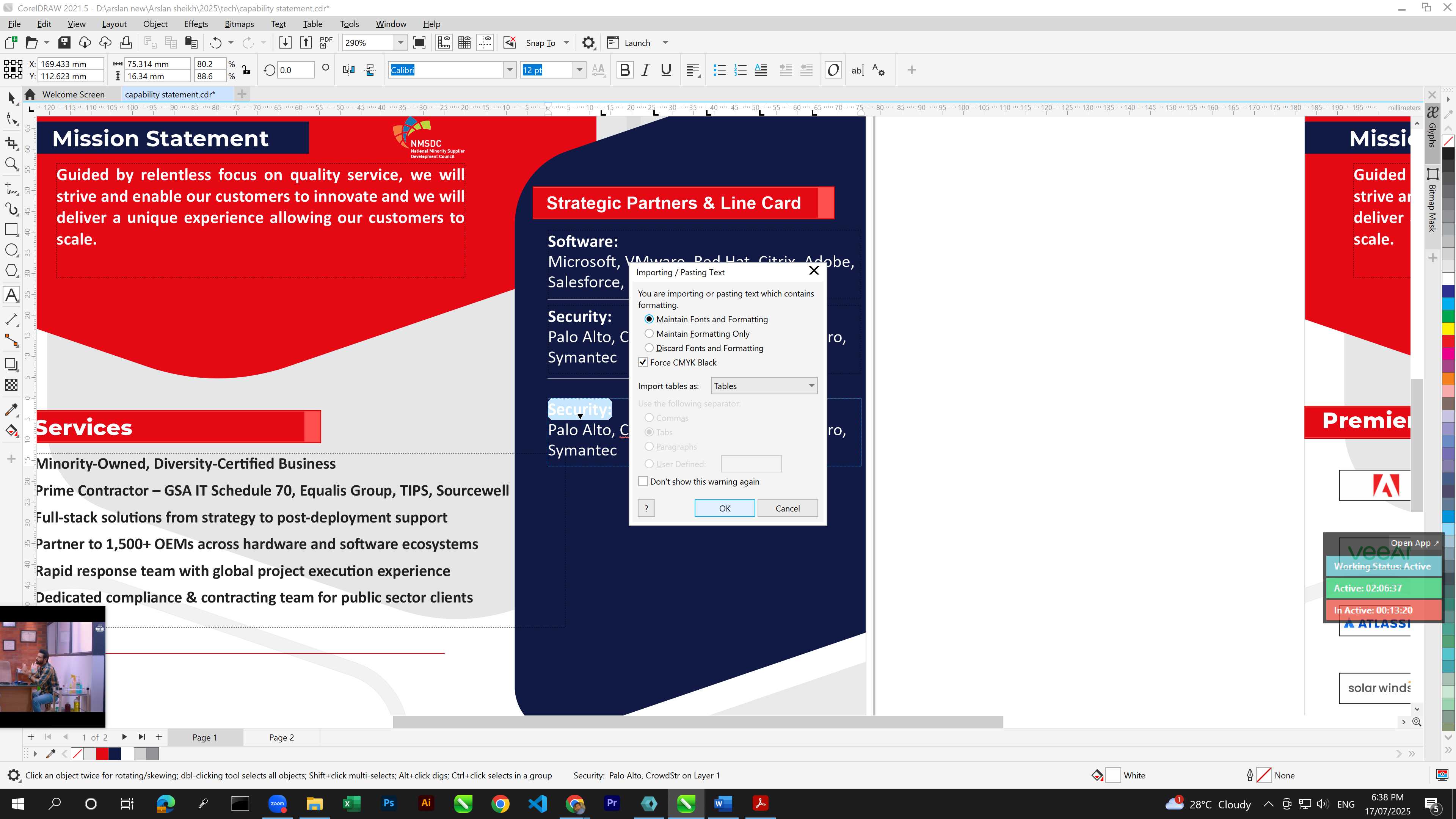
Task: Open the Effects menu
Action: tap(196, 24)
